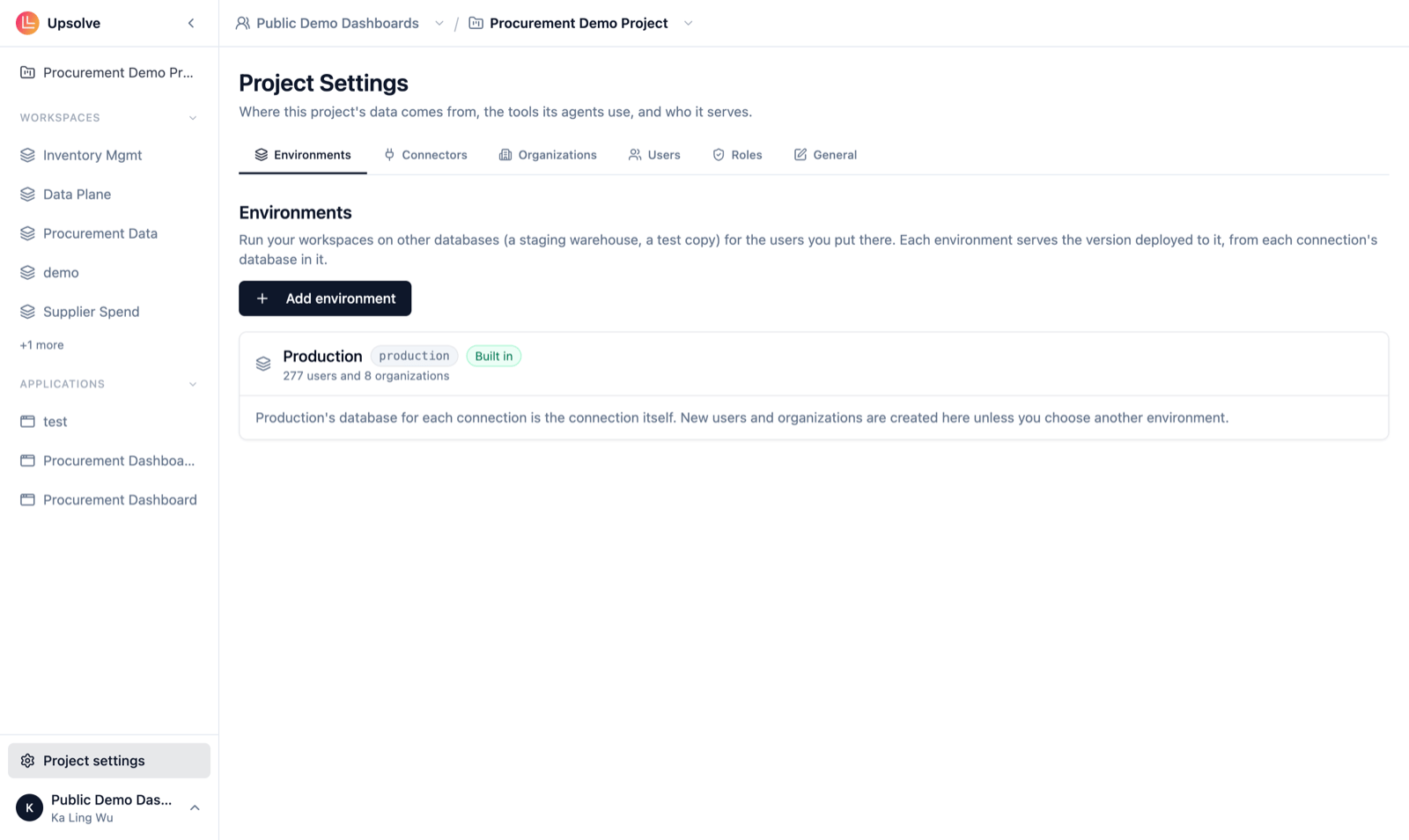Click the K user avatar
Image resolution: width=1409 pixels, height=840 pixels.
tap(29, 807)
